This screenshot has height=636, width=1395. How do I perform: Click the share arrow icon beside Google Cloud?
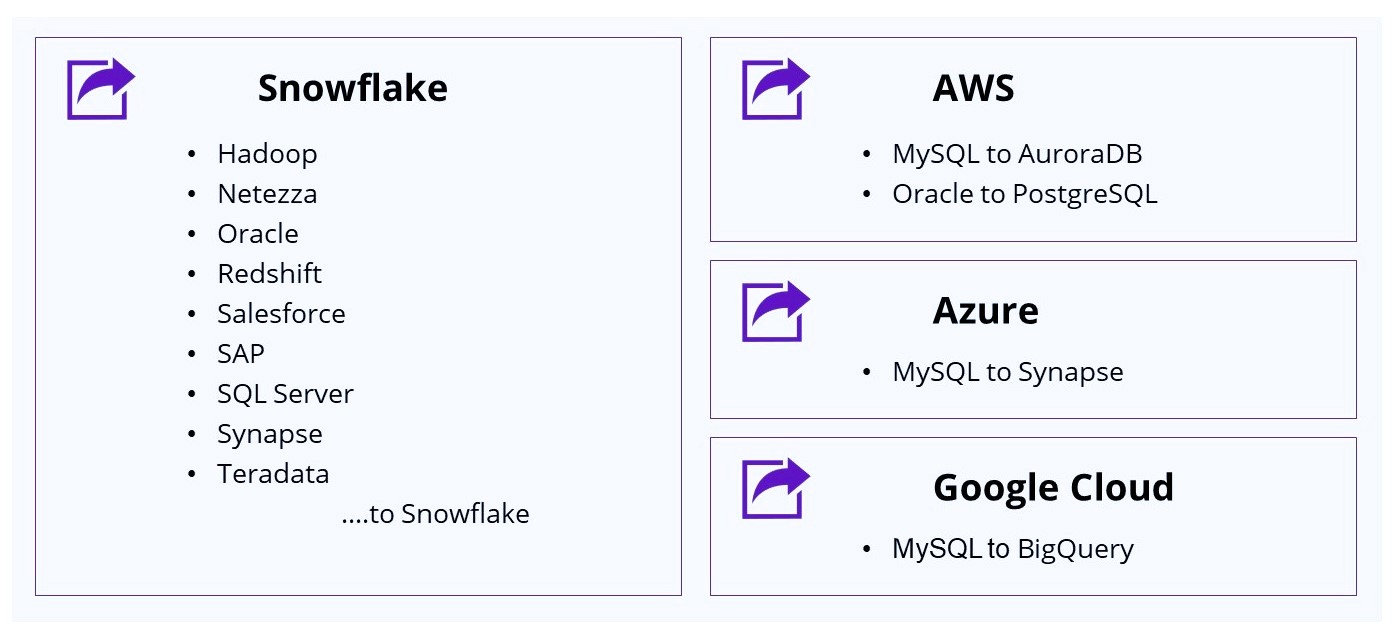775,488
